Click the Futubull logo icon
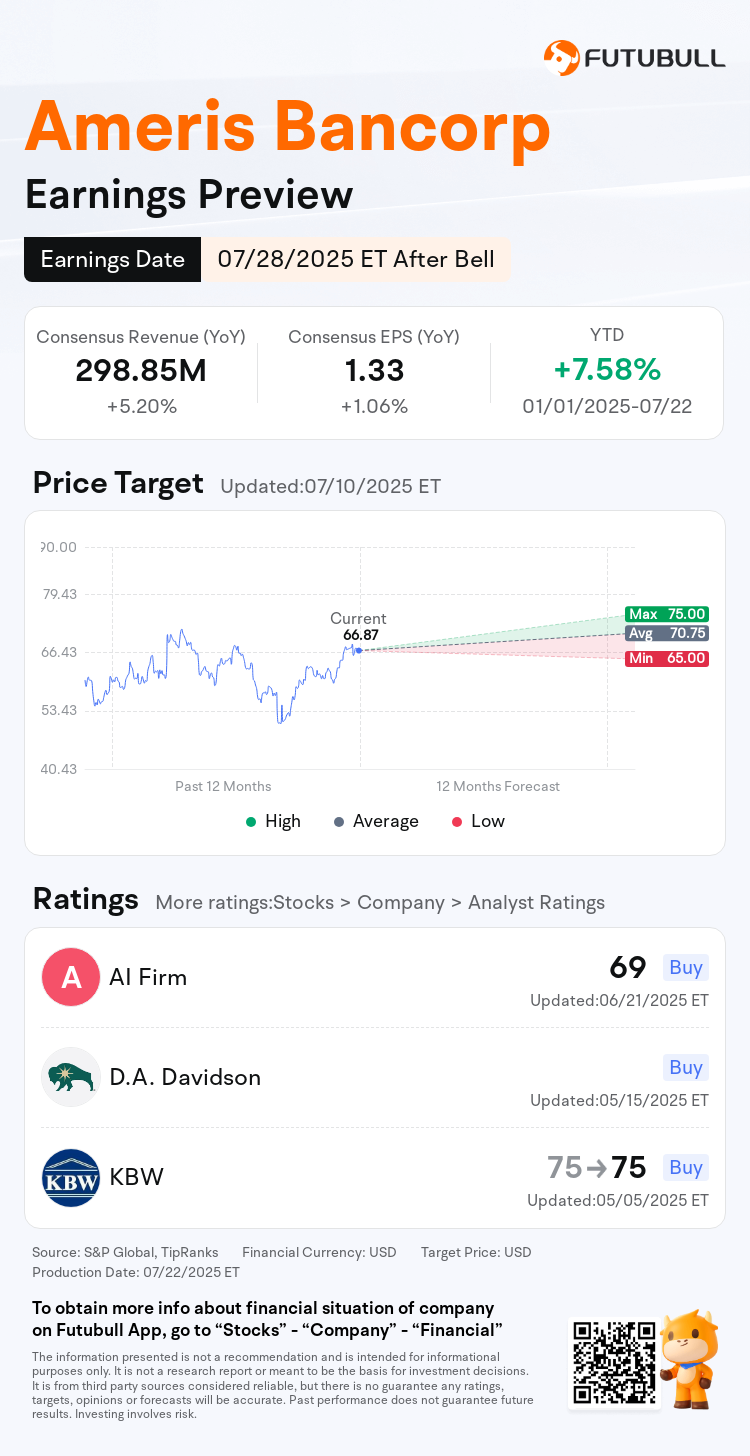 [561, 57]
